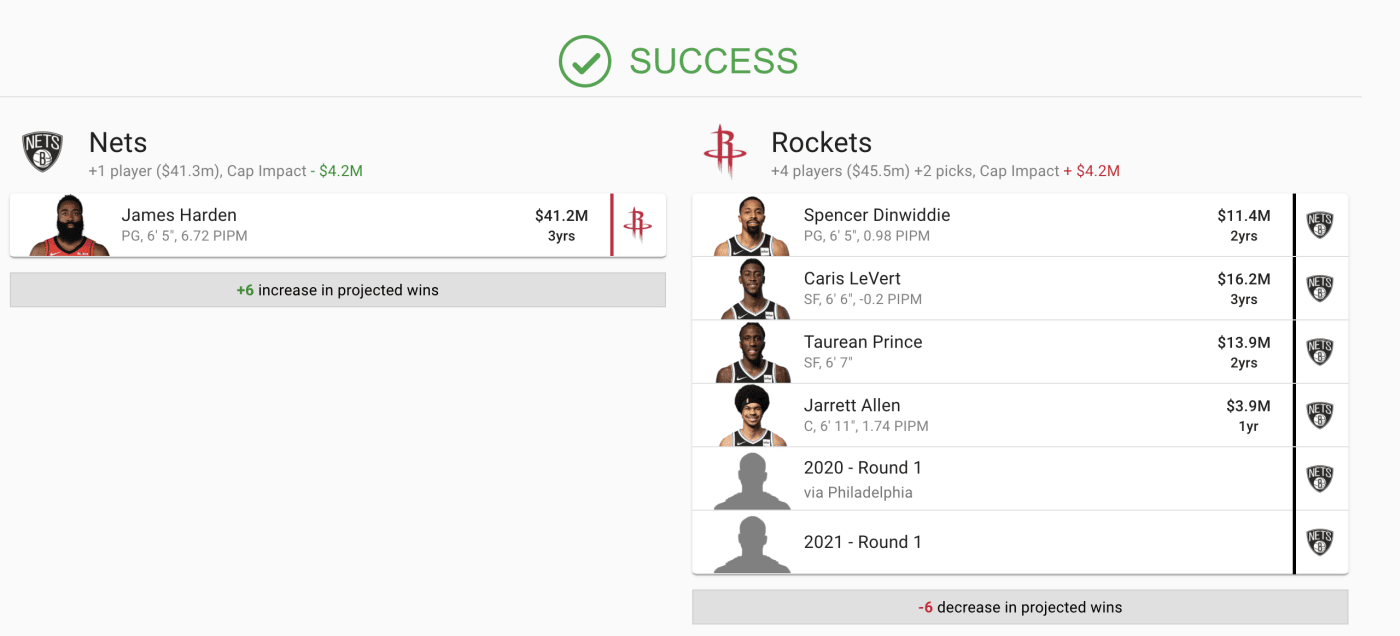Click the Nets logo on Spencer Dinwiddie's row
The image size is (1400, 636).
tap(1322, 224)
